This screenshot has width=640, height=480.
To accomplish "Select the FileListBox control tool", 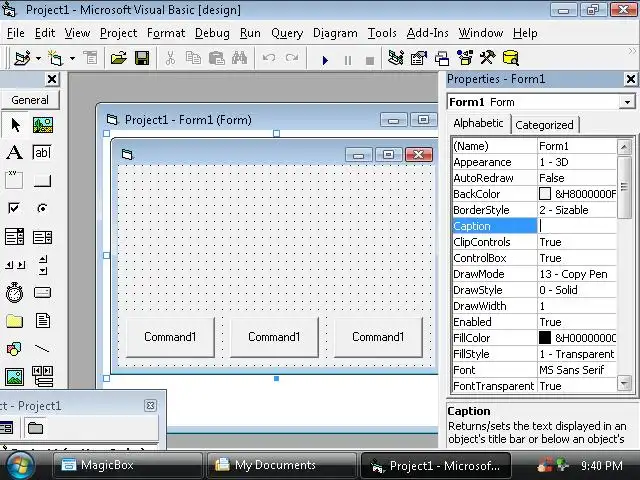I will pos(43,320).
